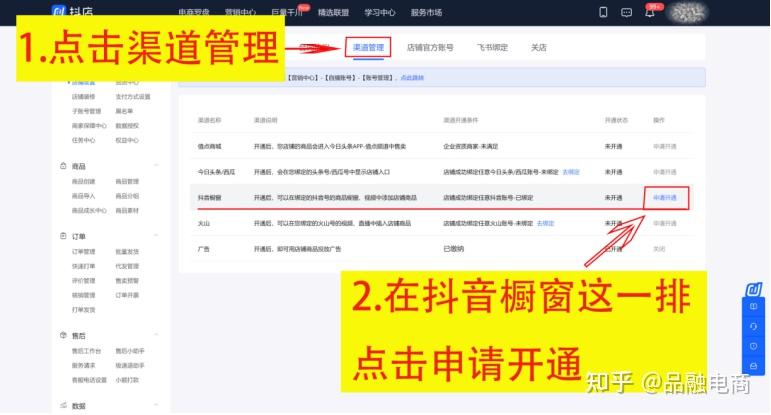
Task: Open 任务中心 in sidebar
Action: 84,140
